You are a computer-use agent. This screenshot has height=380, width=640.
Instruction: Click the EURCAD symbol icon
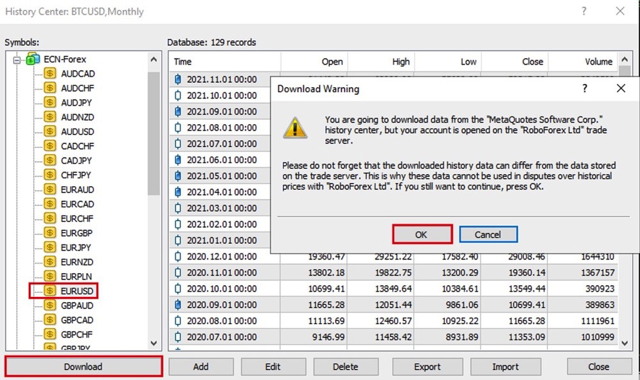(x=50, y=204)
